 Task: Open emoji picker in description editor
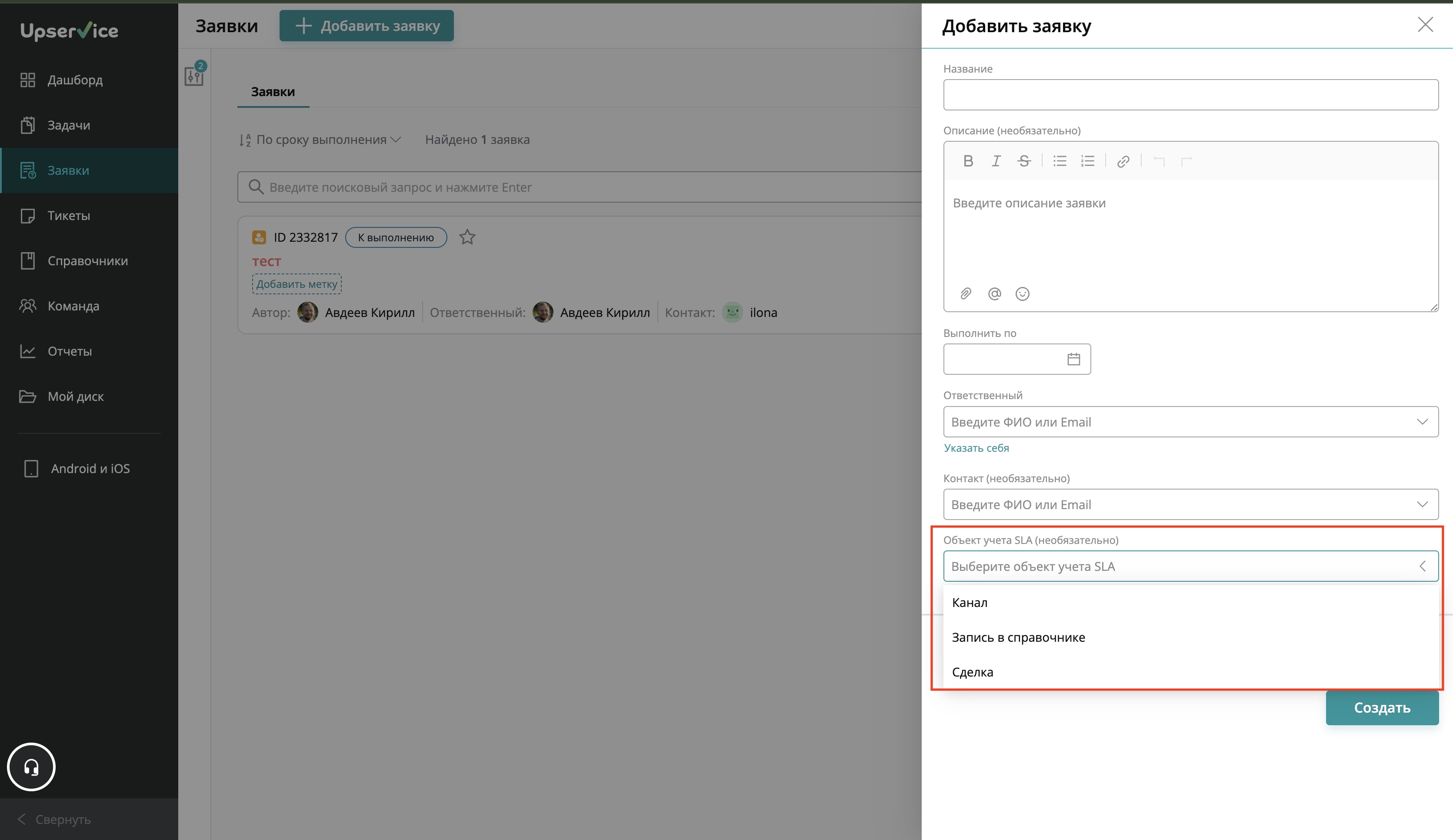click(1022, 294)
